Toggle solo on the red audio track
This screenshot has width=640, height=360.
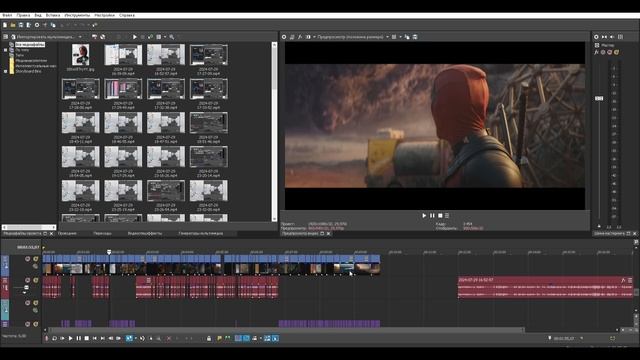pos(36,280)
